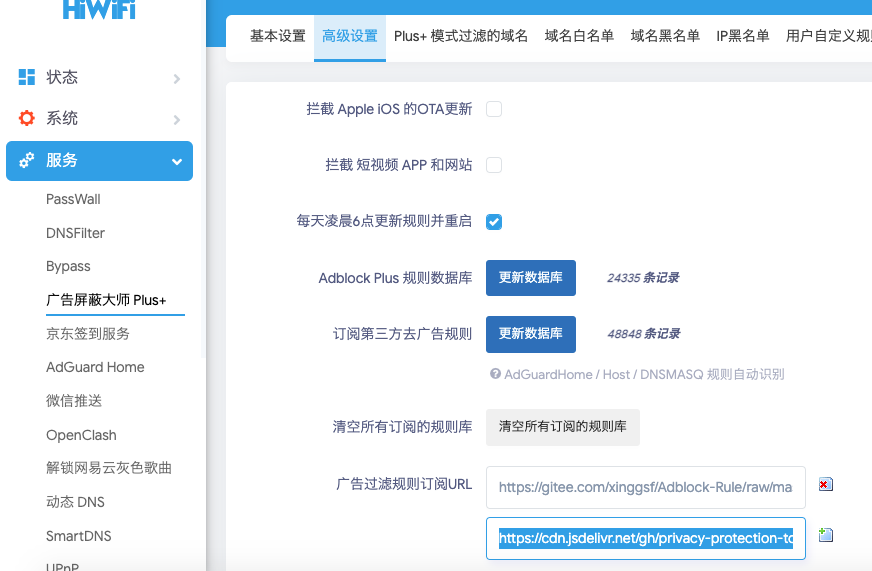
Task: Open UPnP in the sidebar
Action: (x=62, y=566)
